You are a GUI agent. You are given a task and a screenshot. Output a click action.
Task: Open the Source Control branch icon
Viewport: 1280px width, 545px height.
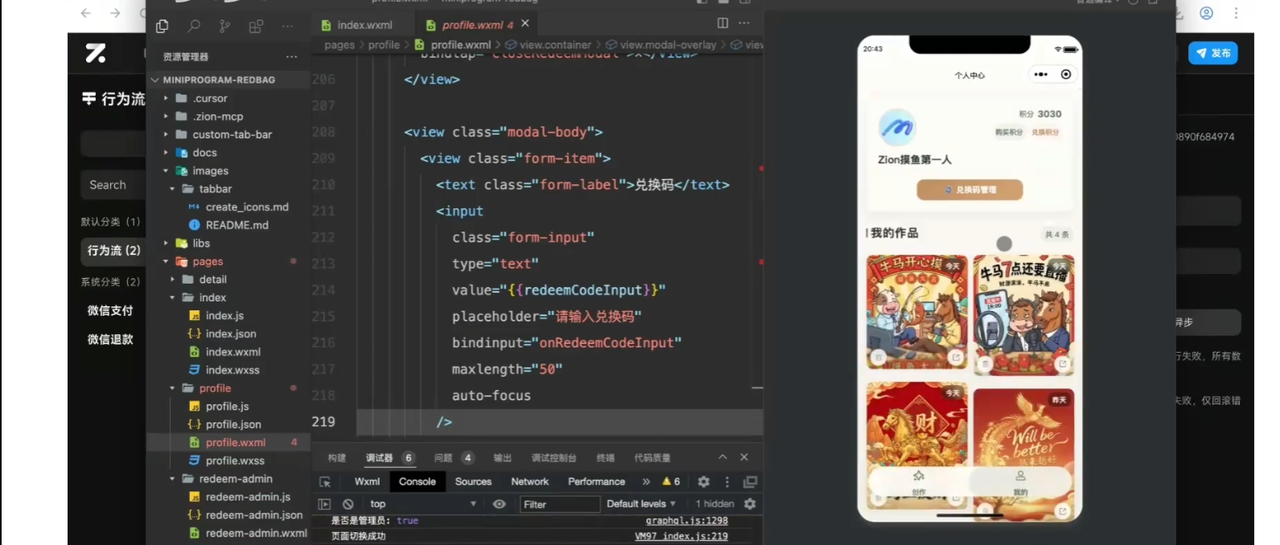coord(224,25)
